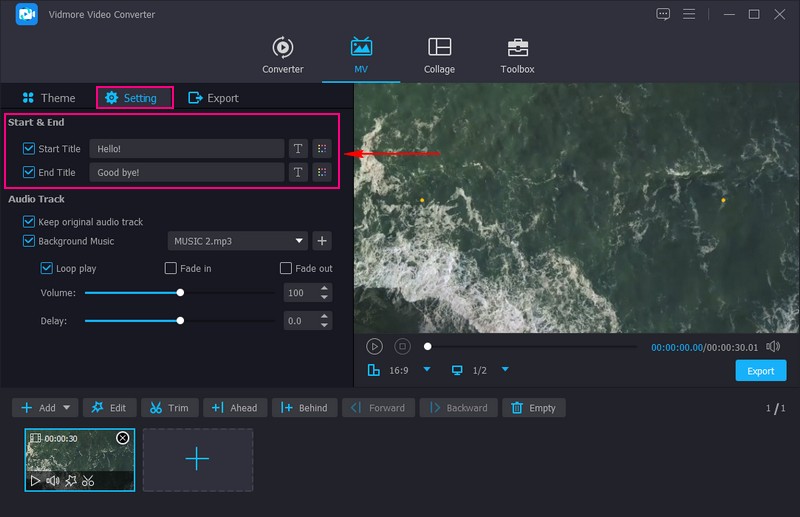Click grid icon beside End Title
The width and height of the screenshot is (800, 517).
321,172
